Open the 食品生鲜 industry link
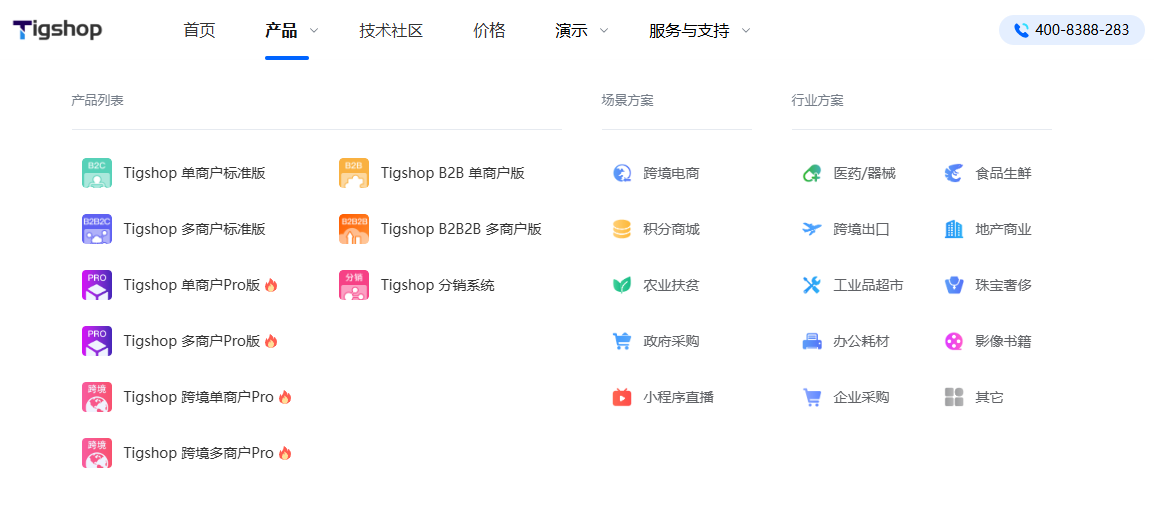This screenshot has width=1154, height=520. pos(1003,174)
